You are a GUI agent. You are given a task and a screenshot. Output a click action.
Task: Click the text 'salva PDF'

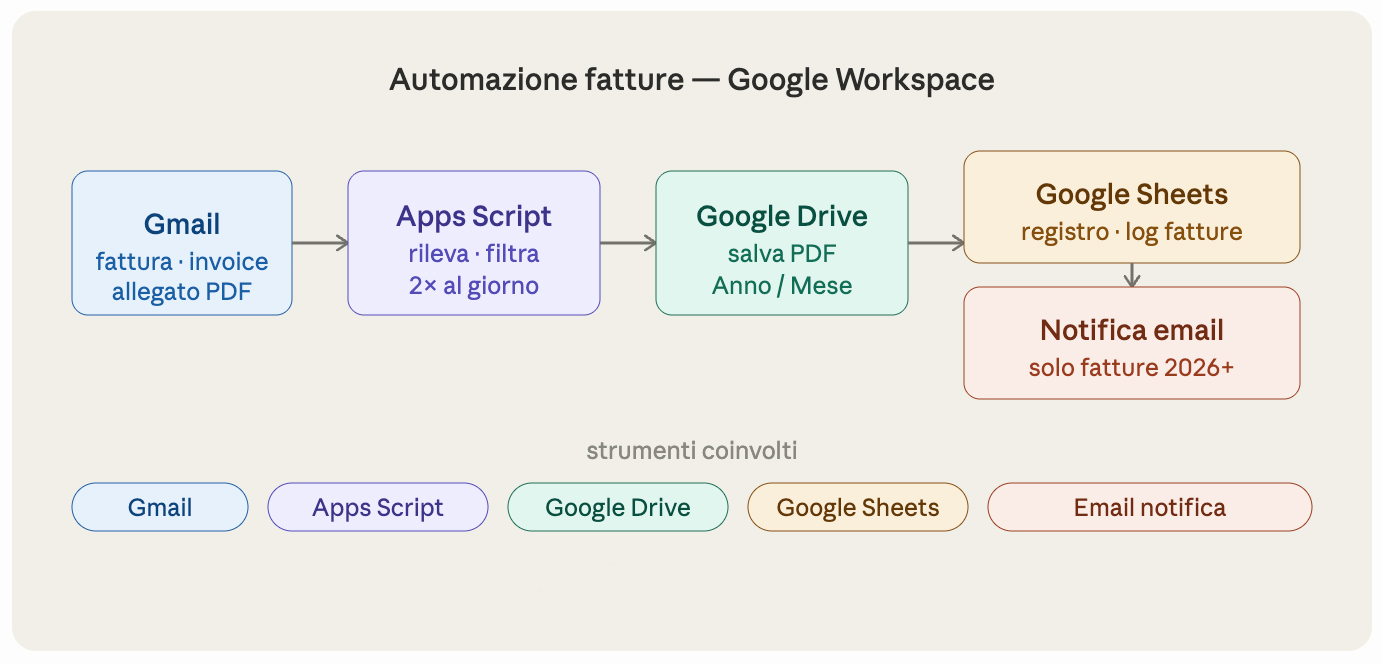(782, 254)
